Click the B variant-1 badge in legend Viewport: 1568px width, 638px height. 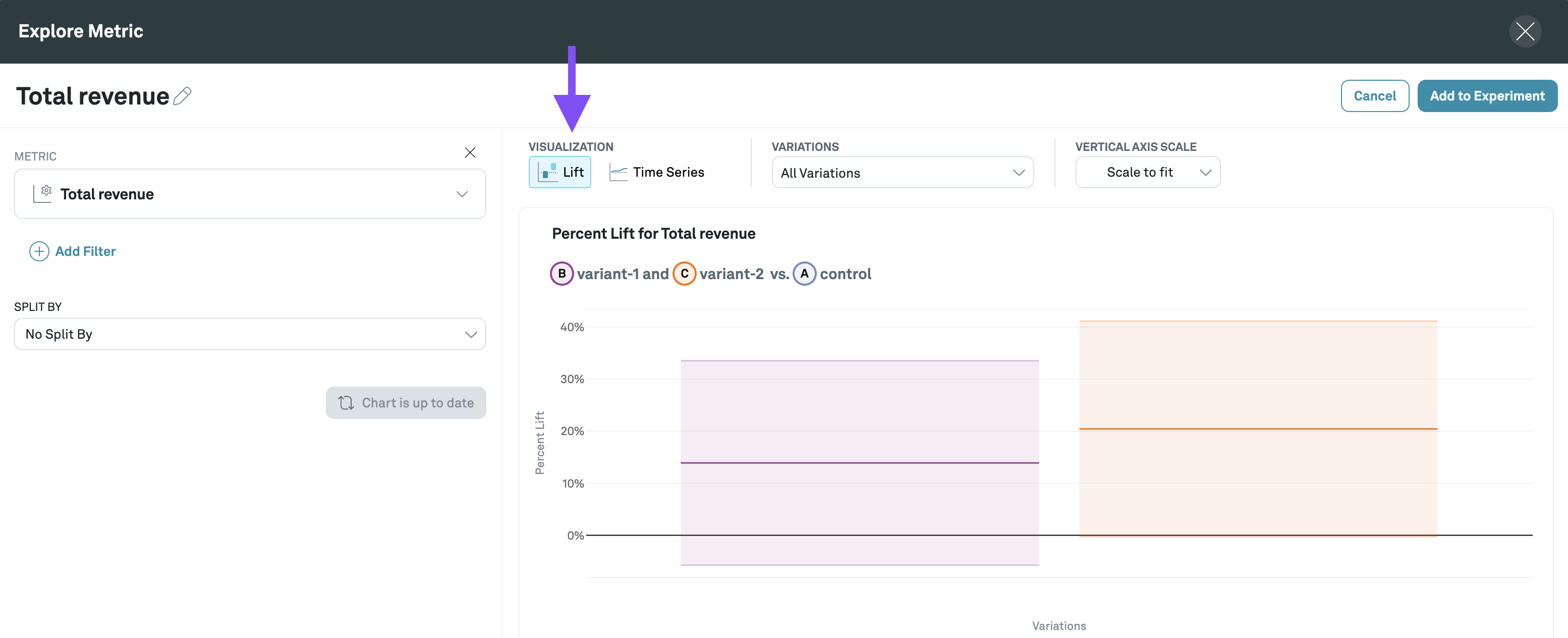click(561, 274)
